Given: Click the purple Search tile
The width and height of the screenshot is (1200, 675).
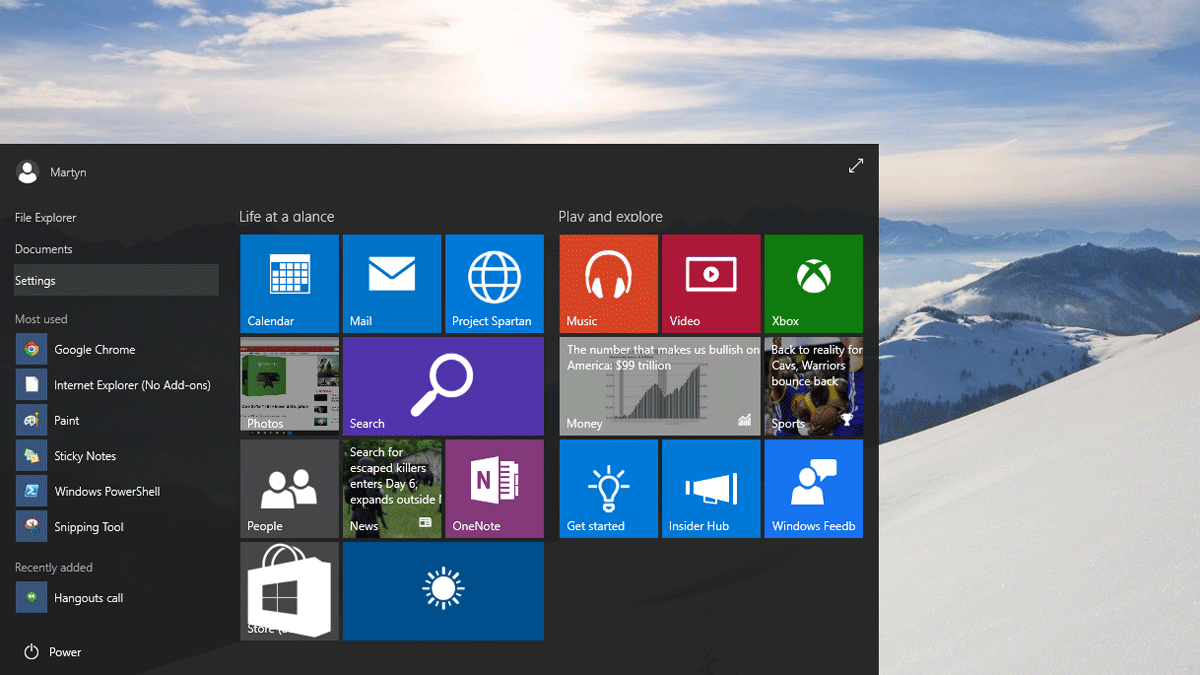Looking at the screenshot, I should [x=443, y=386].
